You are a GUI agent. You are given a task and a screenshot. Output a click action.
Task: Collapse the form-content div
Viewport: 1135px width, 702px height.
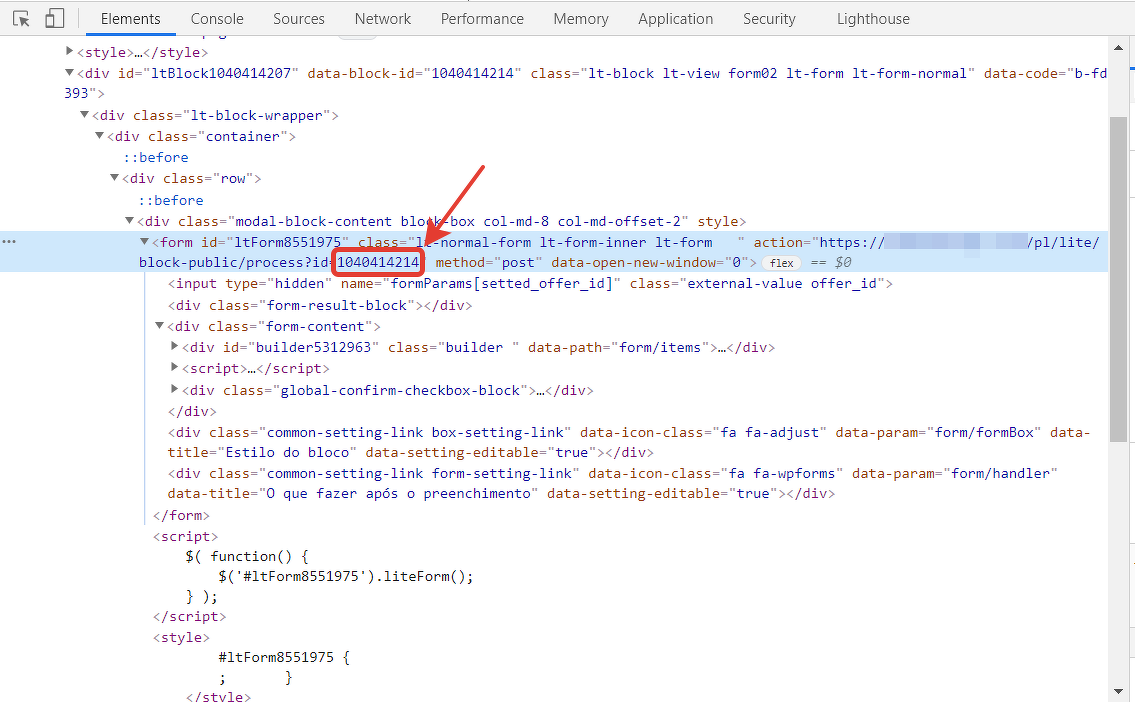160,326
